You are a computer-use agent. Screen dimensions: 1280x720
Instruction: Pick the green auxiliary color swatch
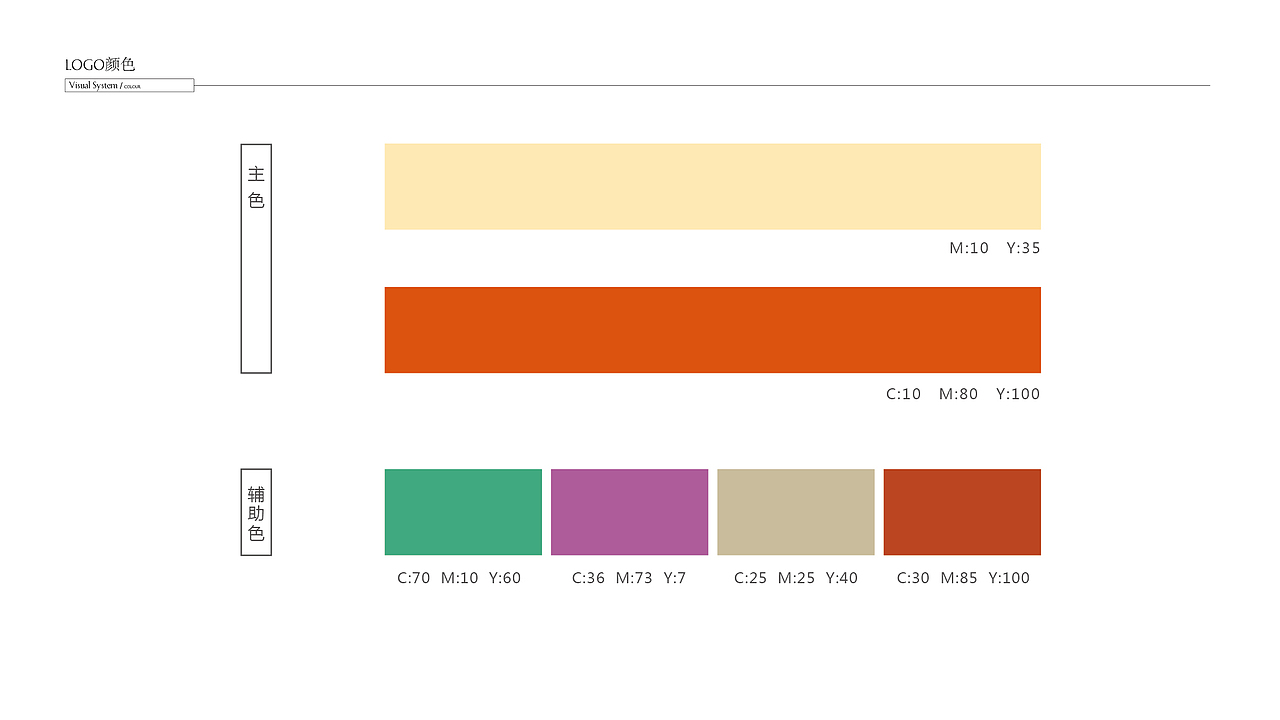(463, 512)
